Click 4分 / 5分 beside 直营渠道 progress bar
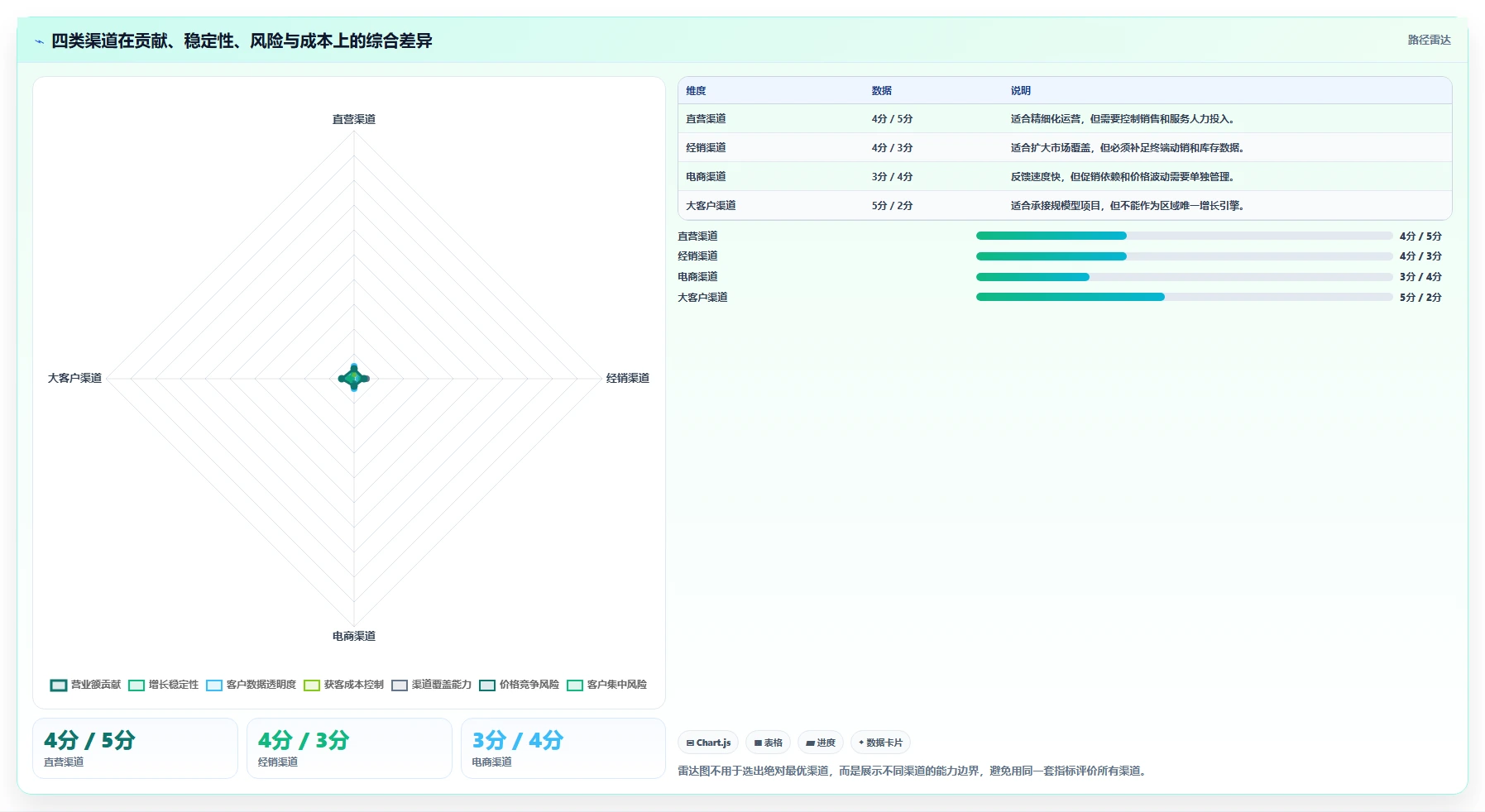 pyautogui.click(x=1420, y=236)
